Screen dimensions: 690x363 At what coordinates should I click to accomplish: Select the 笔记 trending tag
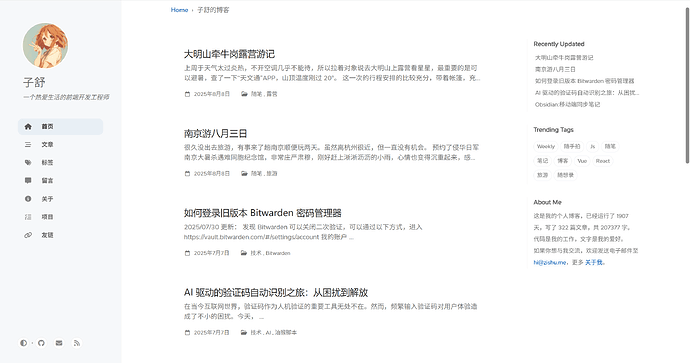[543, 161]
